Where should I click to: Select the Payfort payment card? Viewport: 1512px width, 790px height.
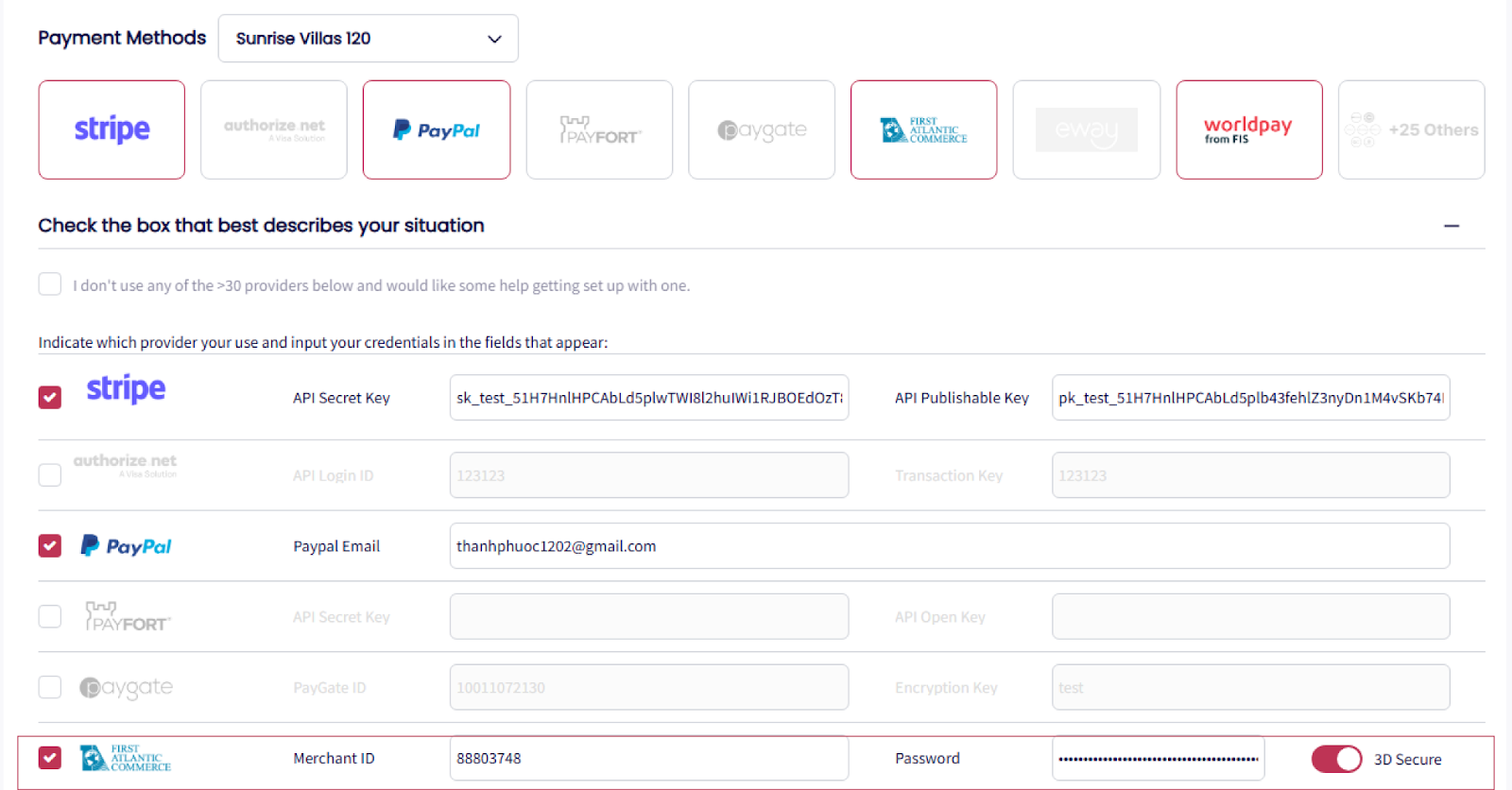point(599,129)
